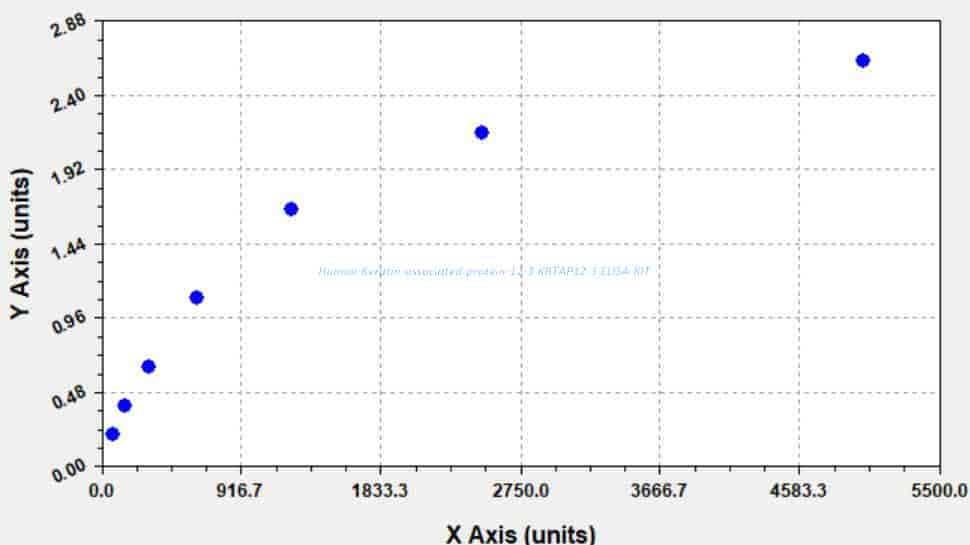Click the "0.48" Y-axis tick label

tap(68, 398)
